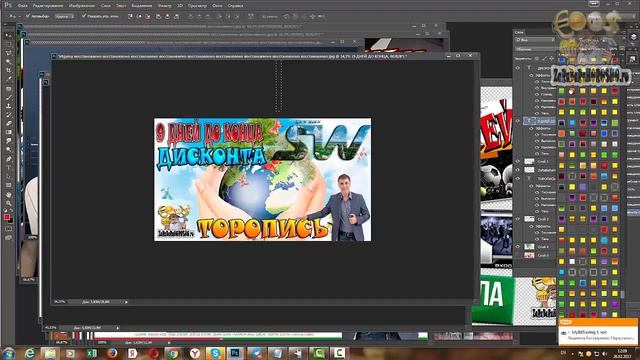Toggle effects visibility of the ДИСКОНТА layer
The image size is (640, 360).
coord(531,76)
